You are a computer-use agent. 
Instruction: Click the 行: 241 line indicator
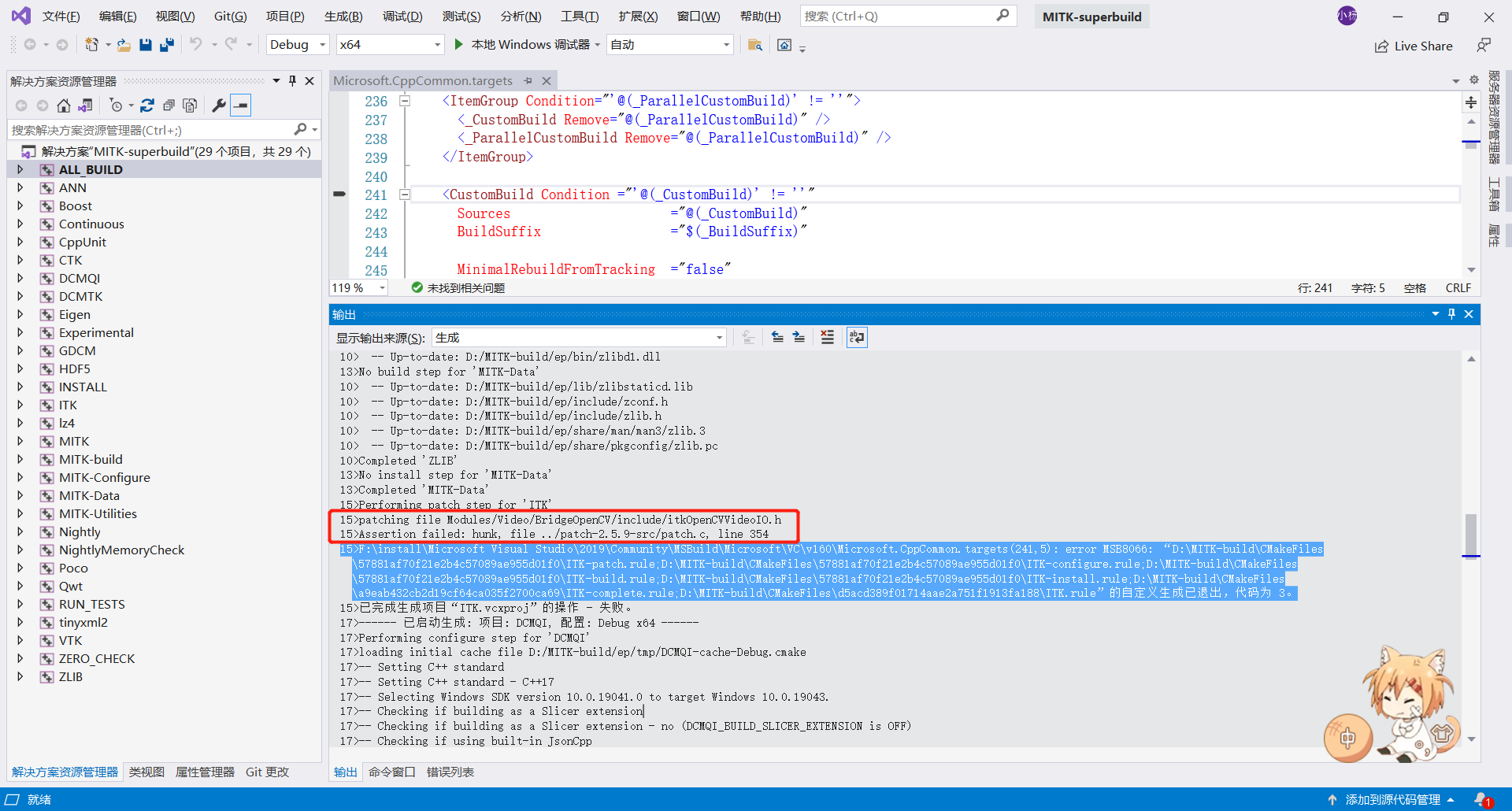[1314, 288]
